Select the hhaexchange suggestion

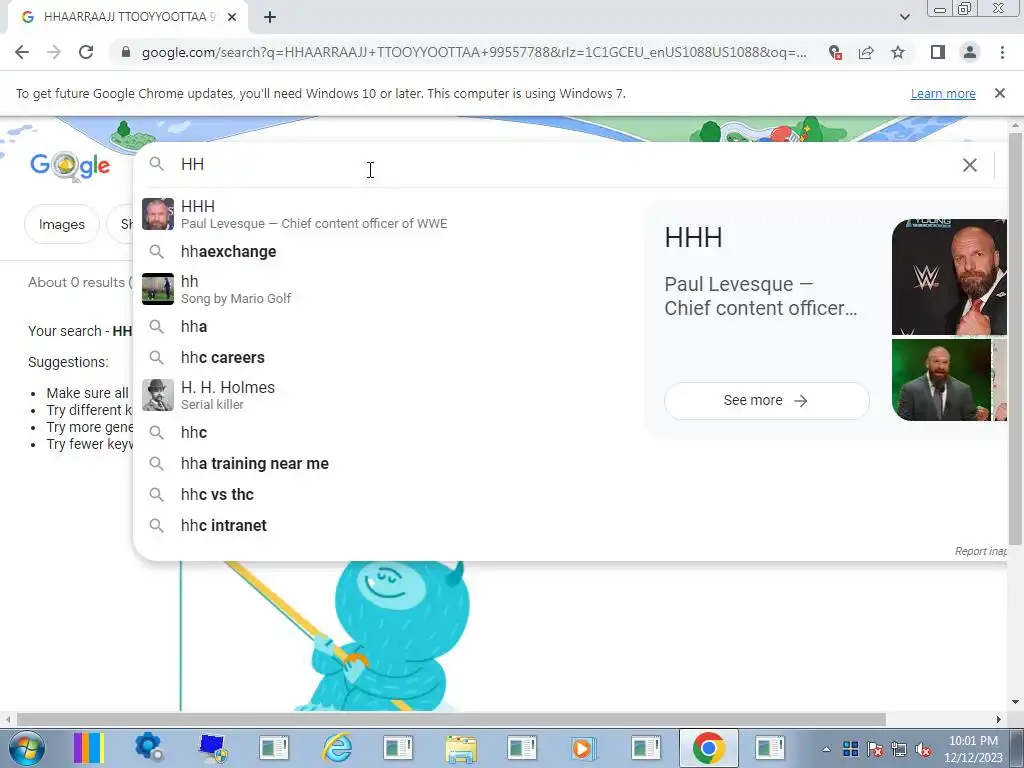(x=385, y=251)
